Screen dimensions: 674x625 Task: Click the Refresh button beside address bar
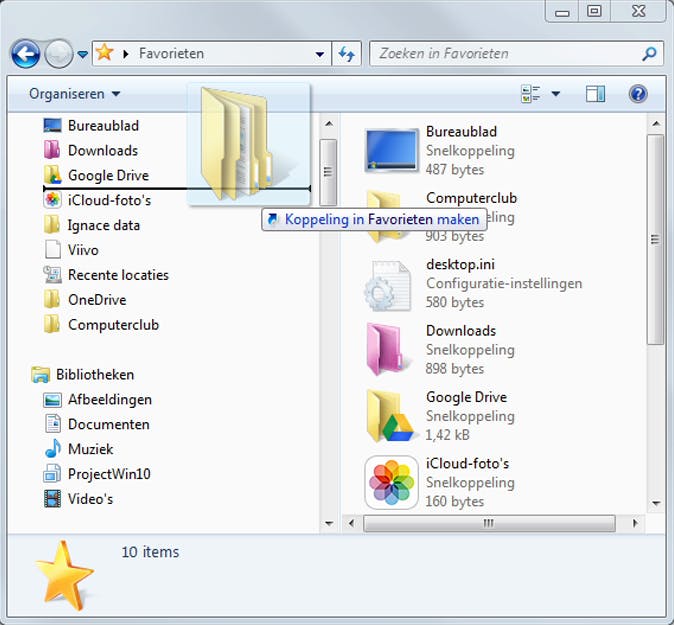[346, 54]
